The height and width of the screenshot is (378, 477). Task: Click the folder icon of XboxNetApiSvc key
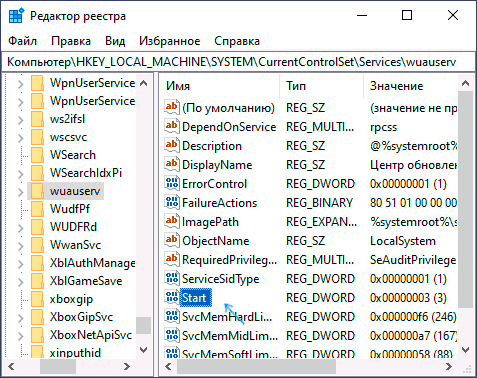(37, 335)
